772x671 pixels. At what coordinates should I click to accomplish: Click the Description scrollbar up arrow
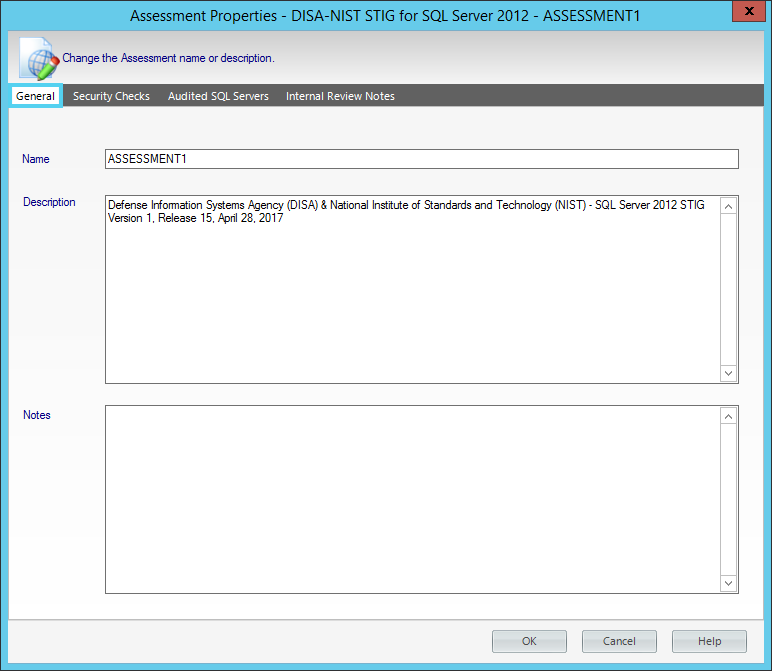click(728, 206)
